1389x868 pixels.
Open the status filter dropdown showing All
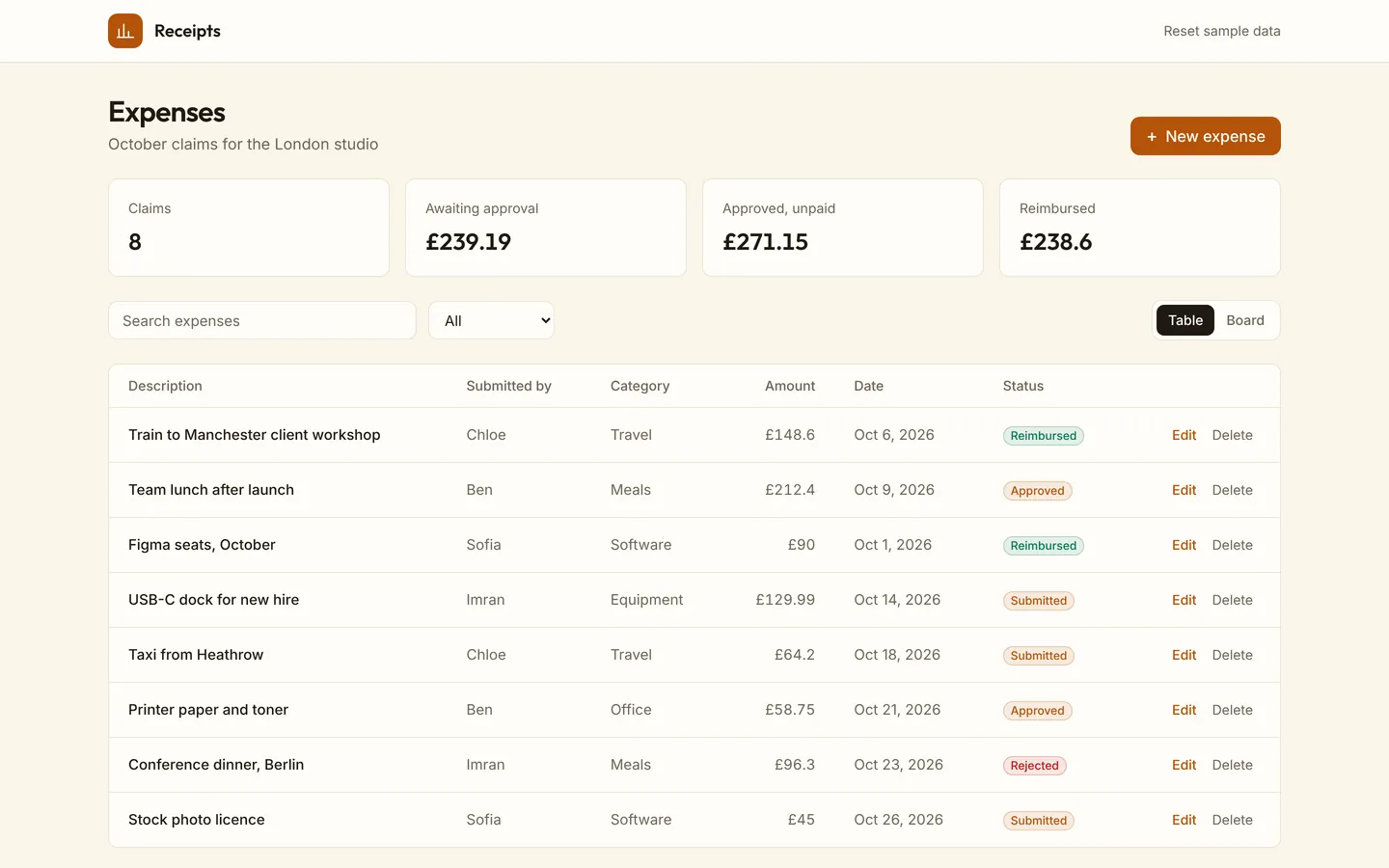(x=492, y=320)
